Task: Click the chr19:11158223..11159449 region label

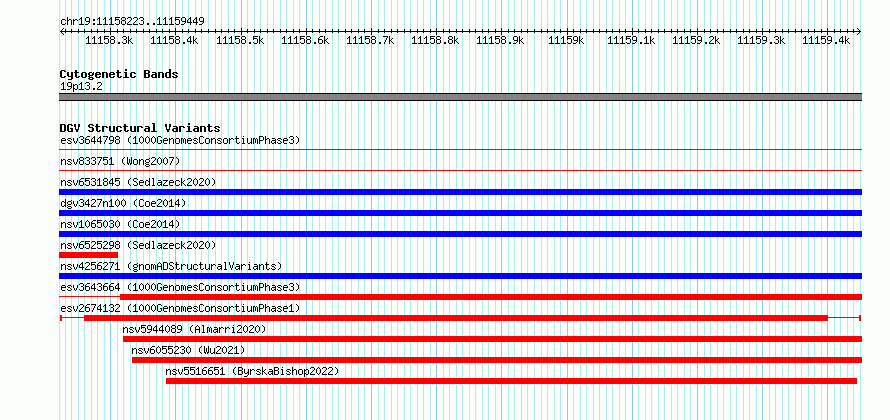Action: tap(132, 22)
